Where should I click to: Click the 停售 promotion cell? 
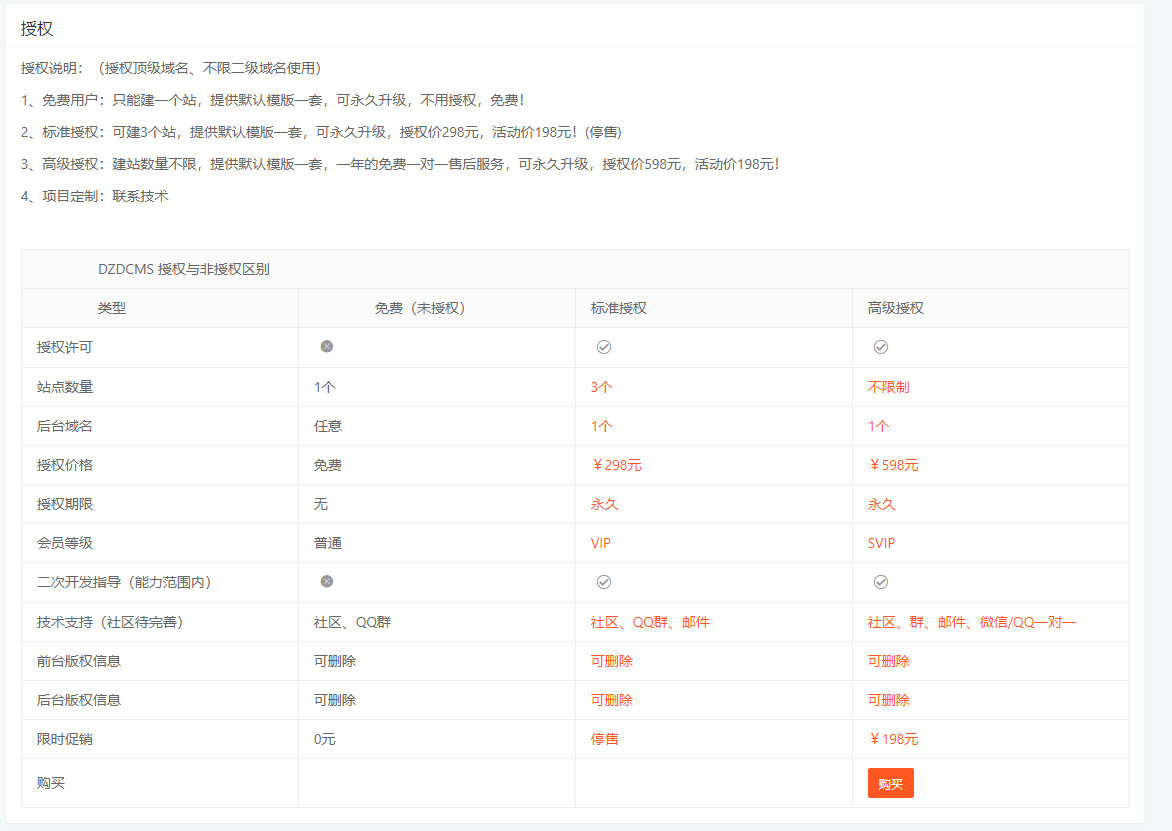click(605, 738)
